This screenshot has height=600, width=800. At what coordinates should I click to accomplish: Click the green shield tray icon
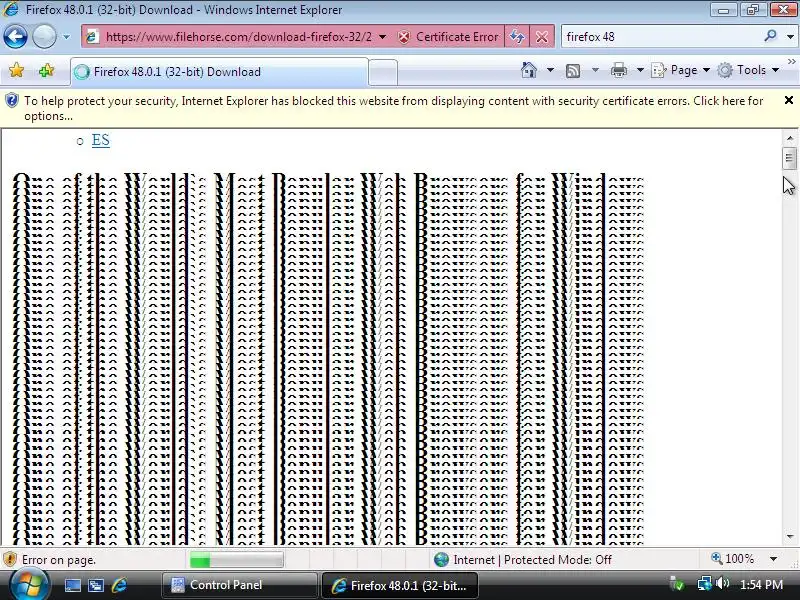[677, 583]
